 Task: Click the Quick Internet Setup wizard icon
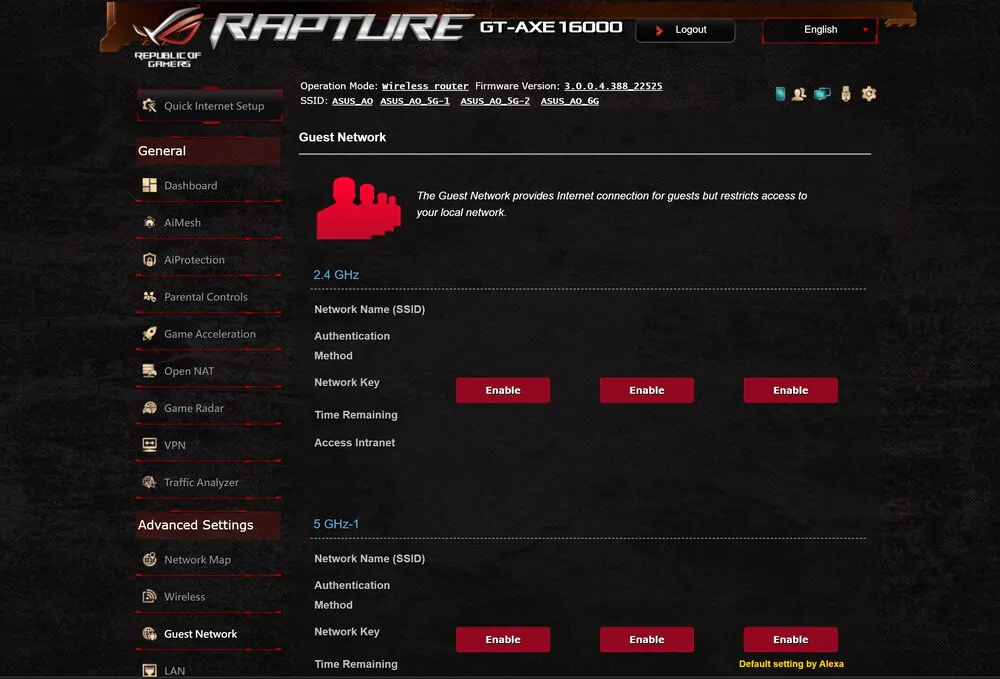pyautogui.click(x=149, y=106)
